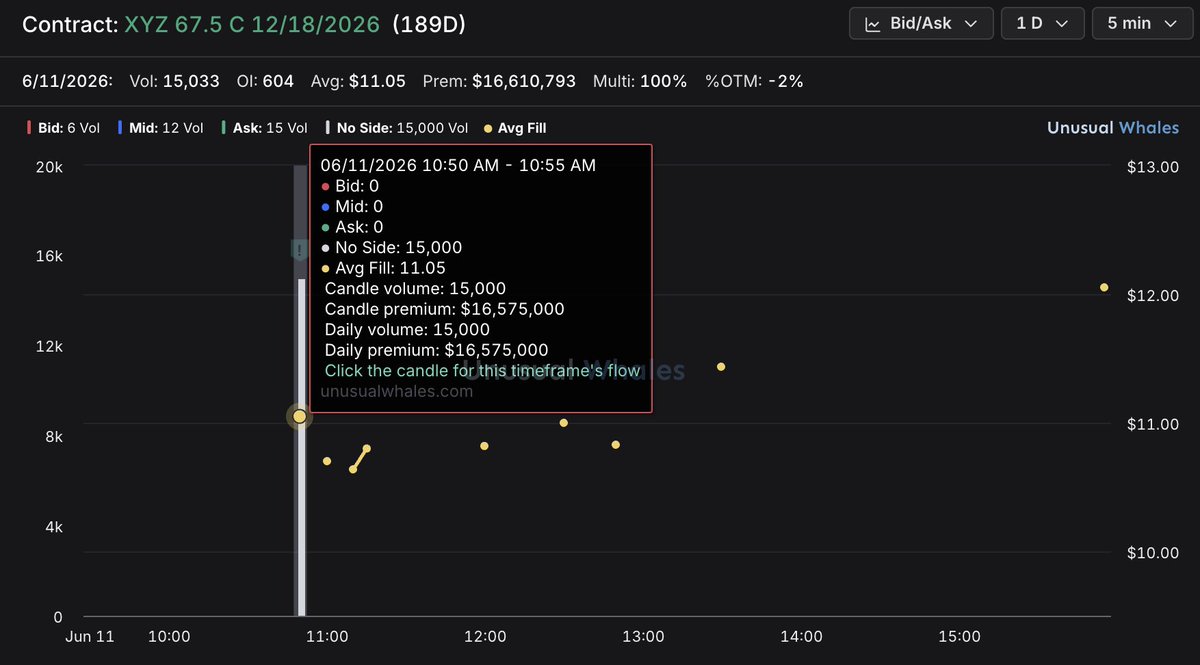This screenshot has height=665, width=1200.
Task: Toggle the Ask 15 Vol legend series
Action: tap(265, 128)
